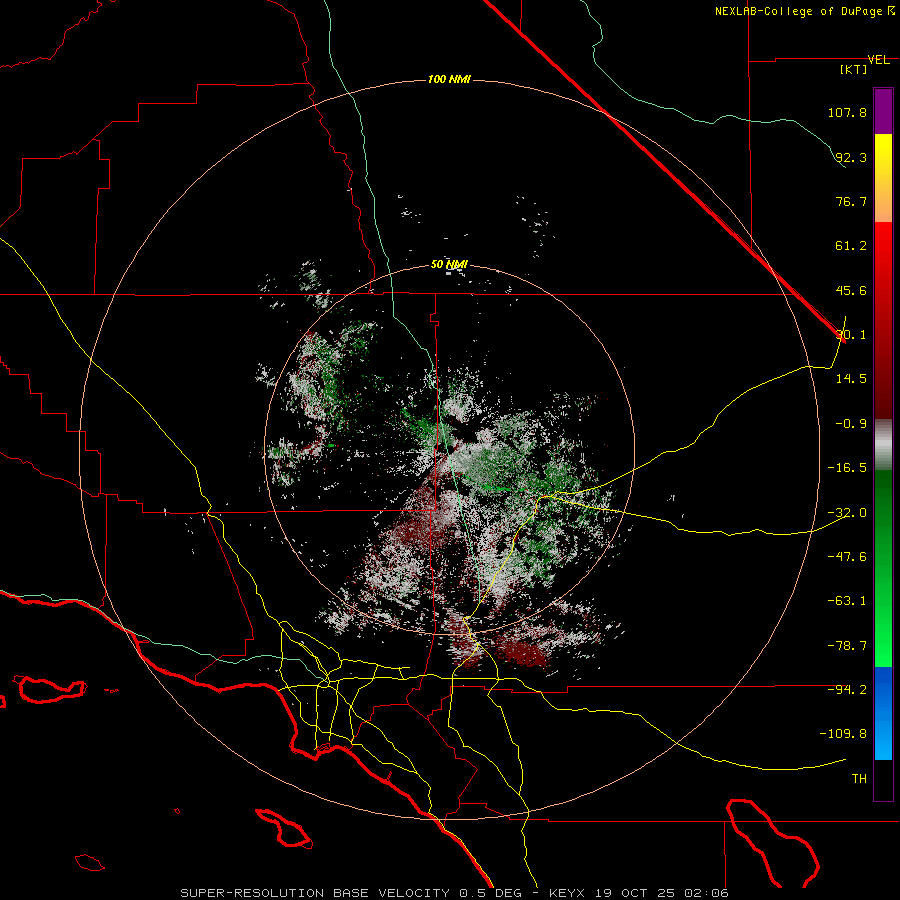
Task: Click the 14.5 velocity scale value
Action: 851,379
